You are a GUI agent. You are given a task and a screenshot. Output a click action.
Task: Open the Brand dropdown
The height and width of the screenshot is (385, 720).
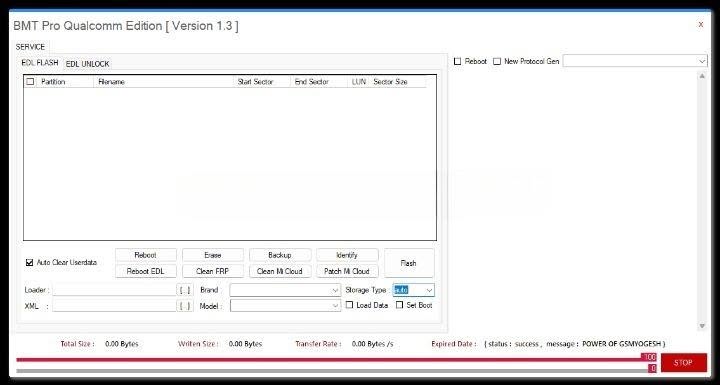coord(285,290)
